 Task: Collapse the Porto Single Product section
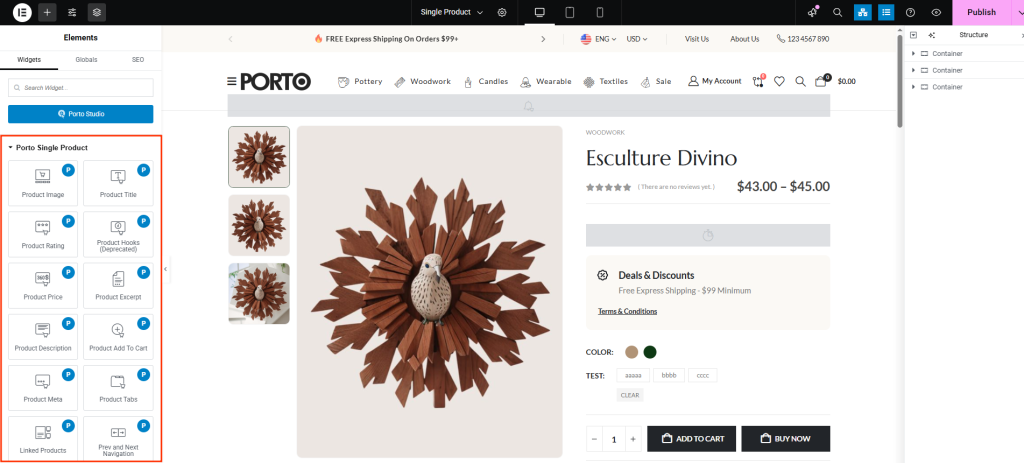pos(10,148)
